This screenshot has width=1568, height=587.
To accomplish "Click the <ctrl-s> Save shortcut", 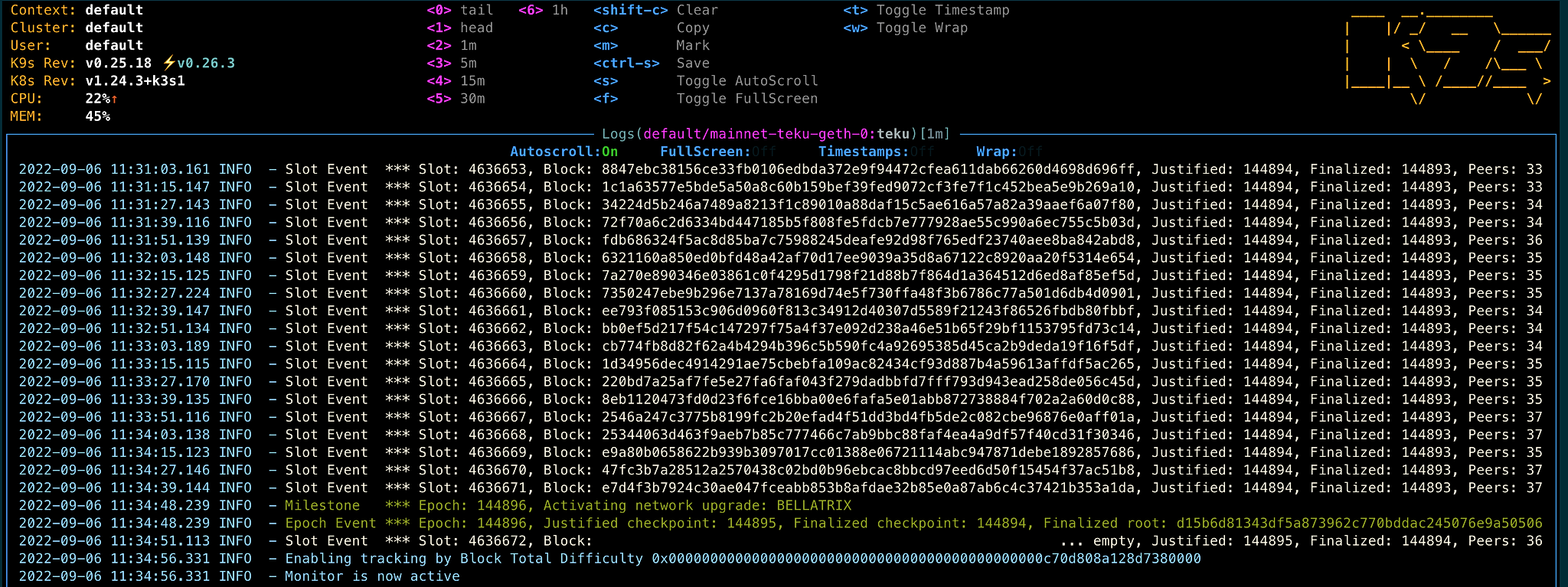I will tap(652, 63).
